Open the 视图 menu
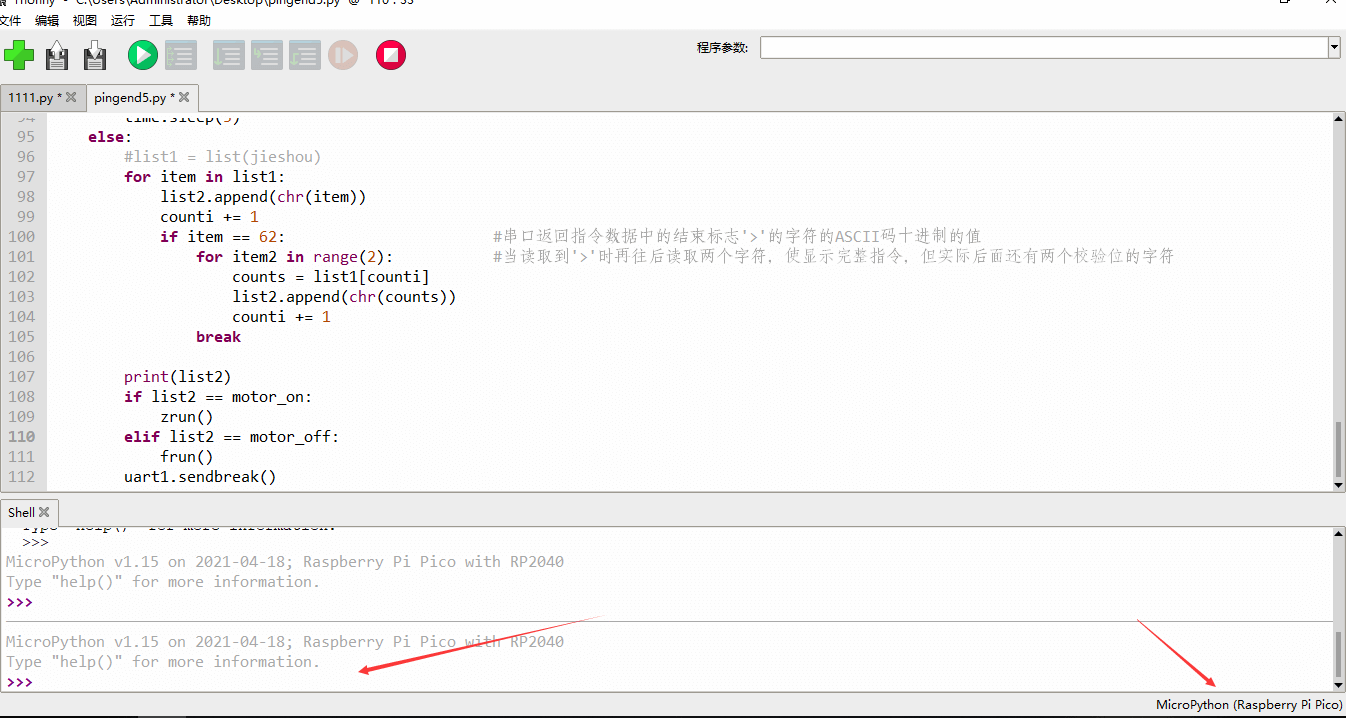The width and height of the screenshot is (1346, 718). point(85,20)
